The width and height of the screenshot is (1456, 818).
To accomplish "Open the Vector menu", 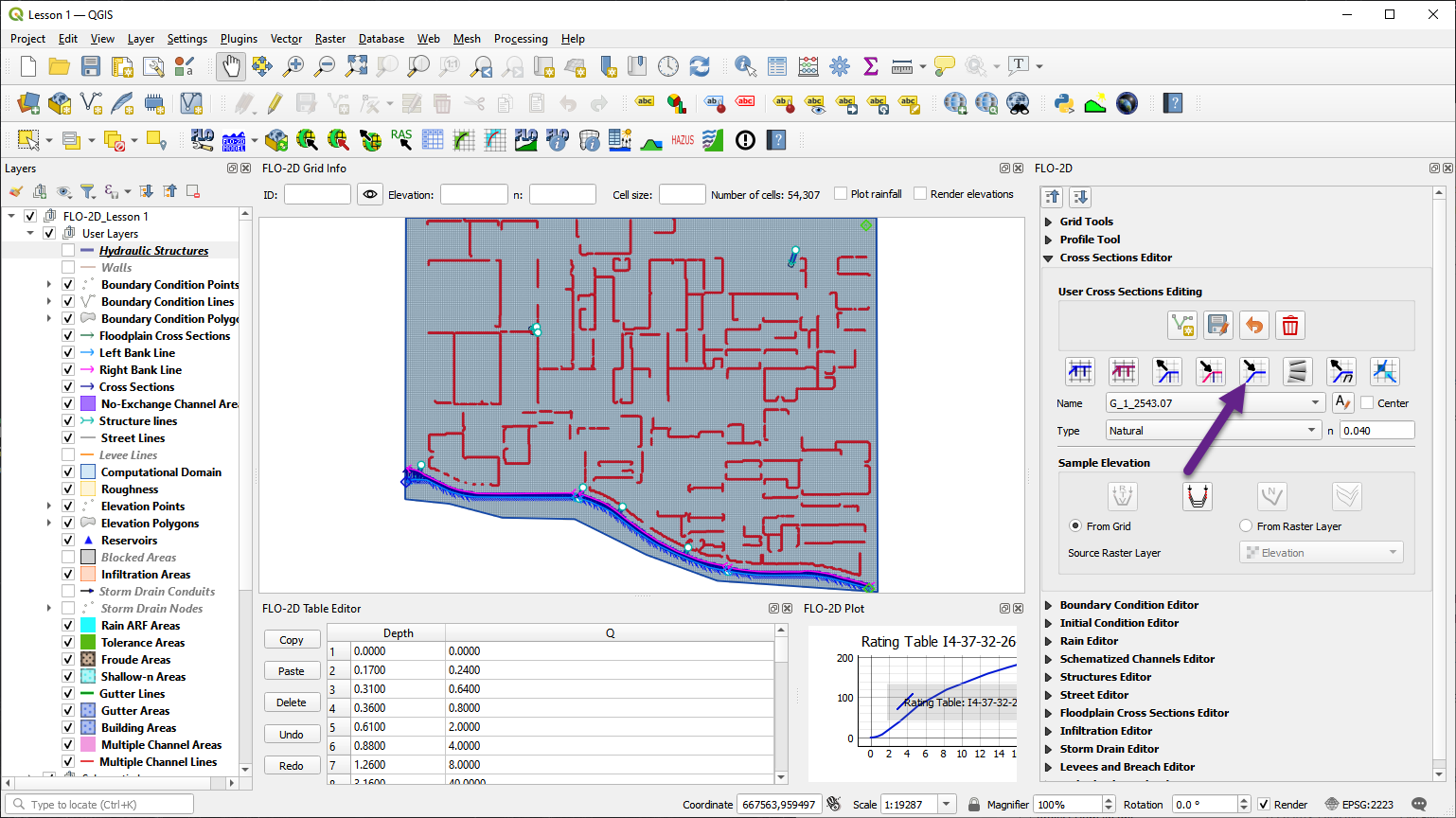I will click(x=286, y=39).
